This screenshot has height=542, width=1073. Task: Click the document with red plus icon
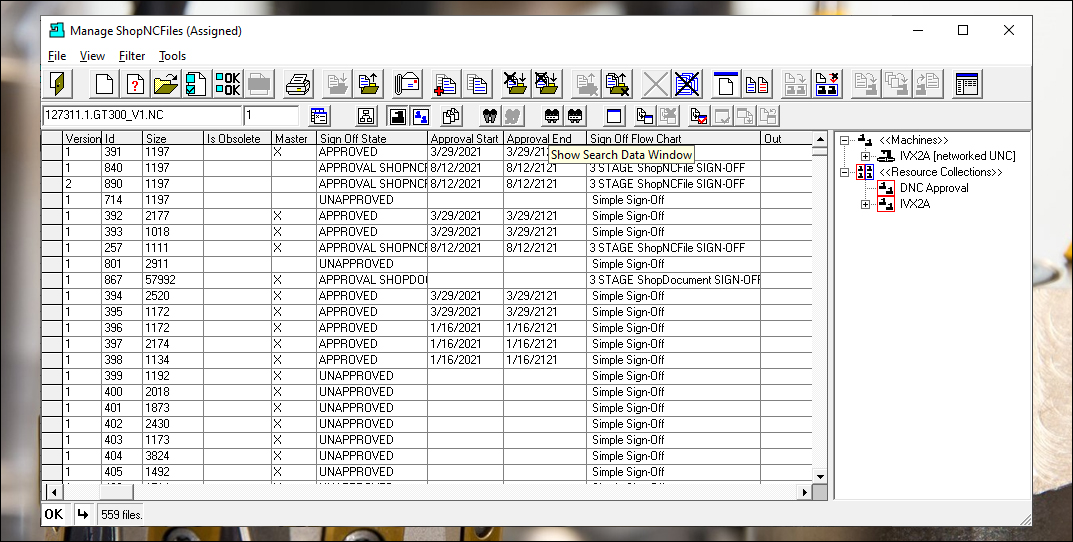[x=445, y=84]
